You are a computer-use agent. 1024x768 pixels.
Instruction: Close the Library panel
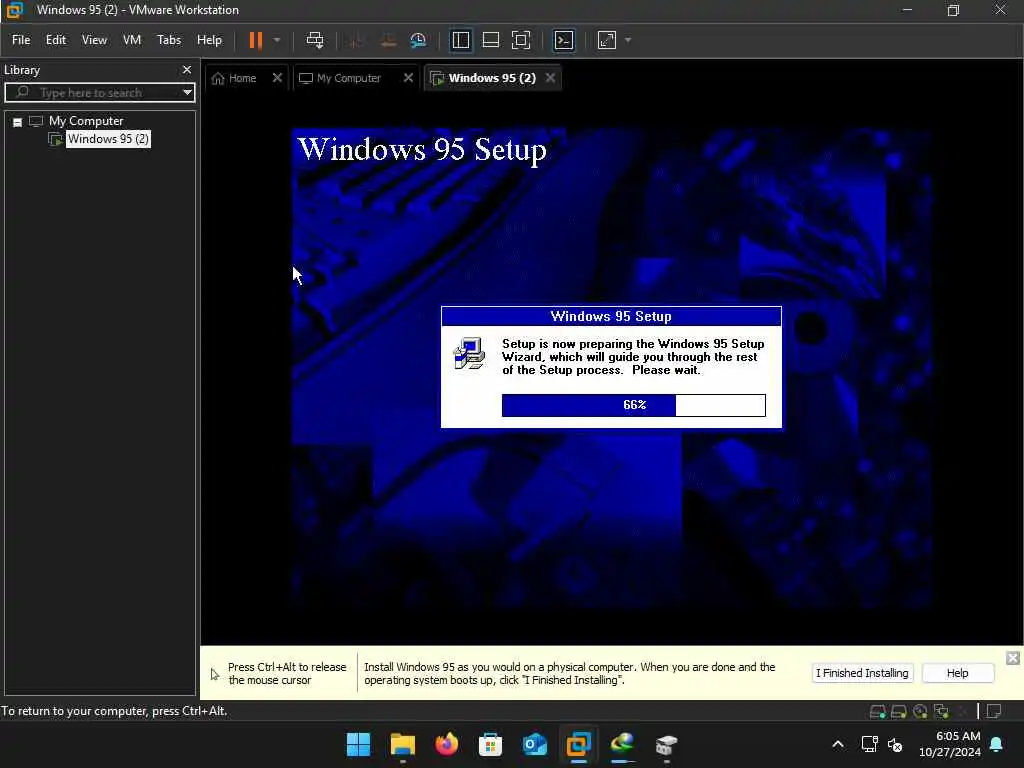click(187, 70)
